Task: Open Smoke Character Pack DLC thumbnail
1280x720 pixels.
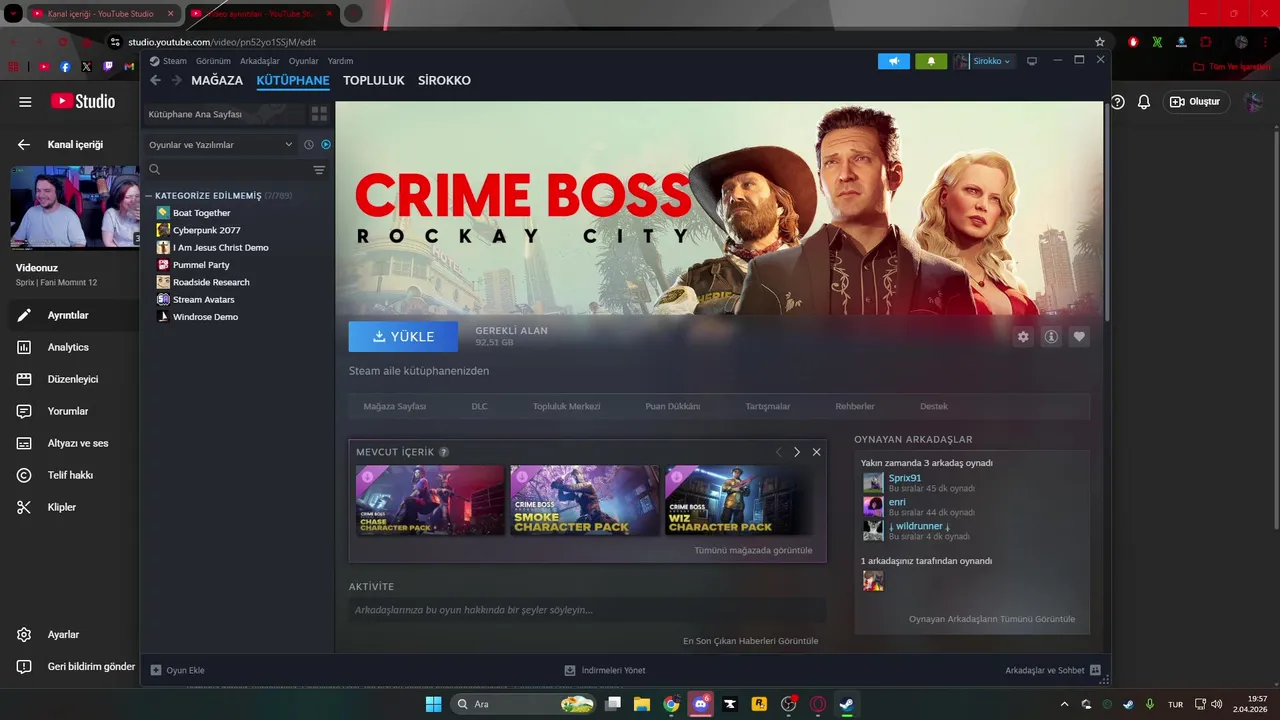Action: click(586, 500)
